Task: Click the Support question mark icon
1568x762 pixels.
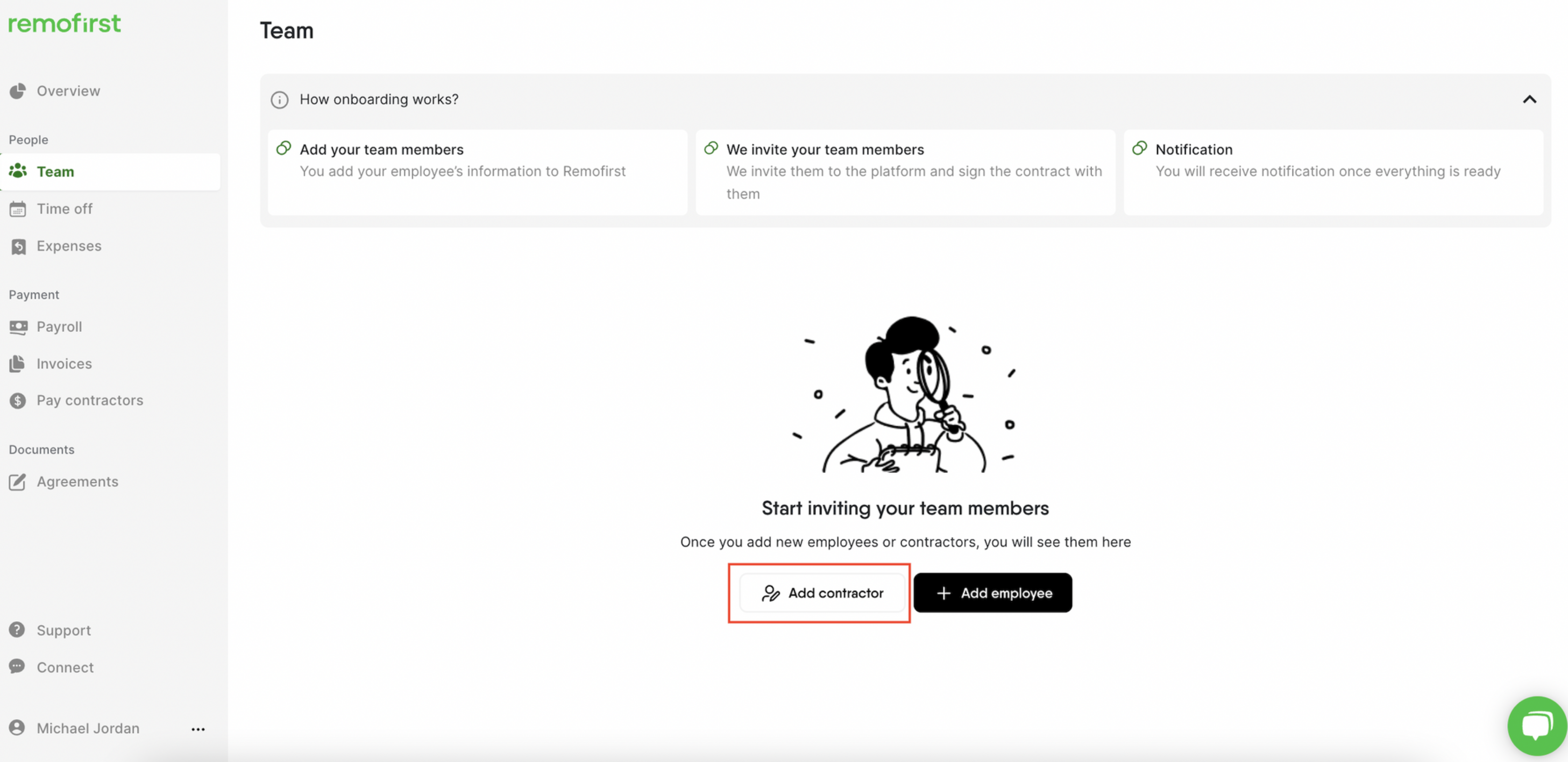Action: click(x=17, y=629)
